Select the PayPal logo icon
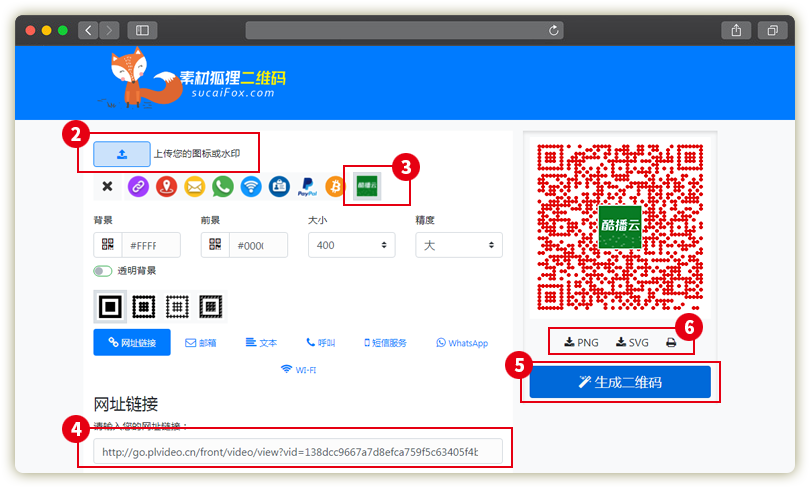810x488 pixels. (x=307, y=186)
